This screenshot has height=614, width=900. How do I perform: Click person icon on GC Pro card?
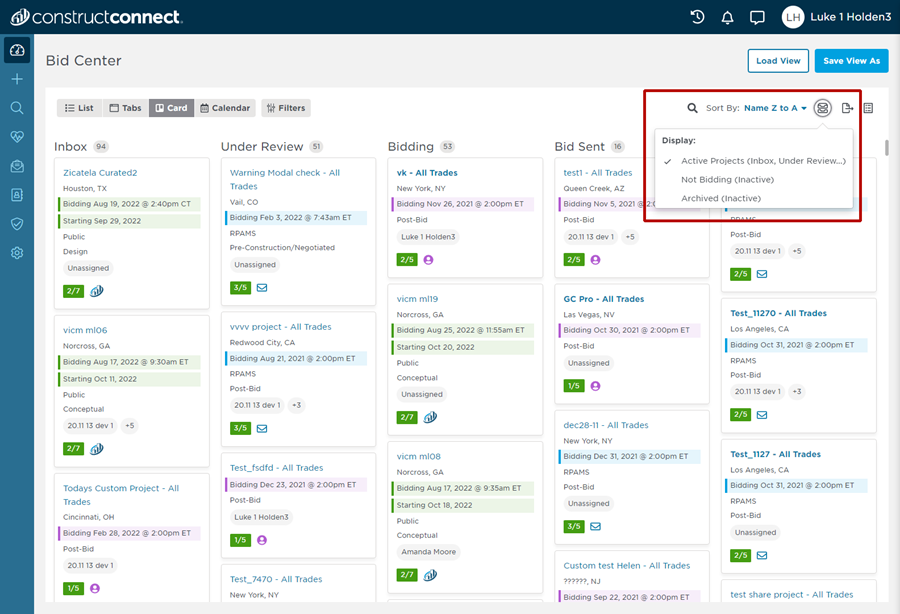(595, 386)
